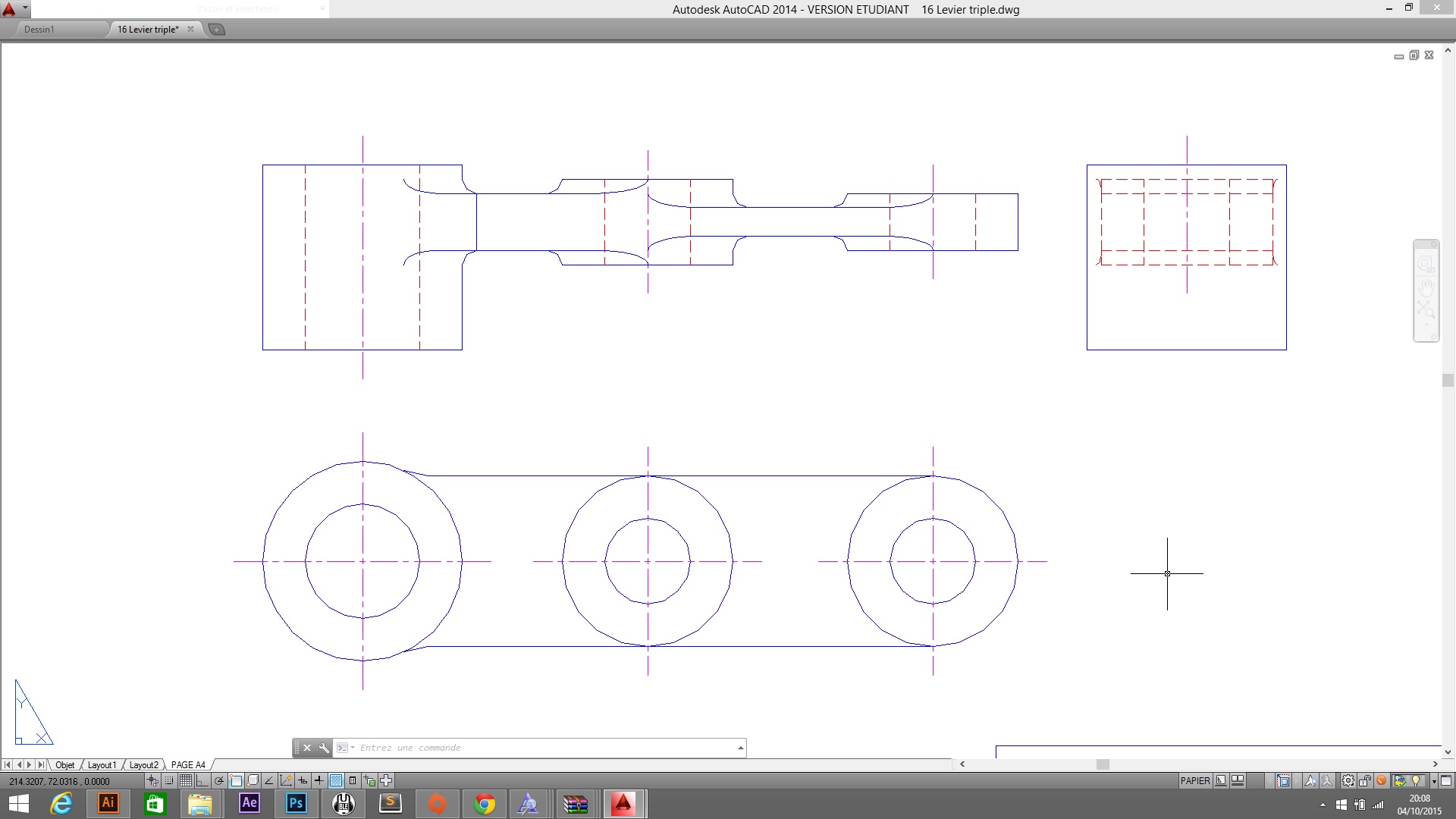
Task: Click the Annotation Visibility icon
Action: [x=1310, y=780]
